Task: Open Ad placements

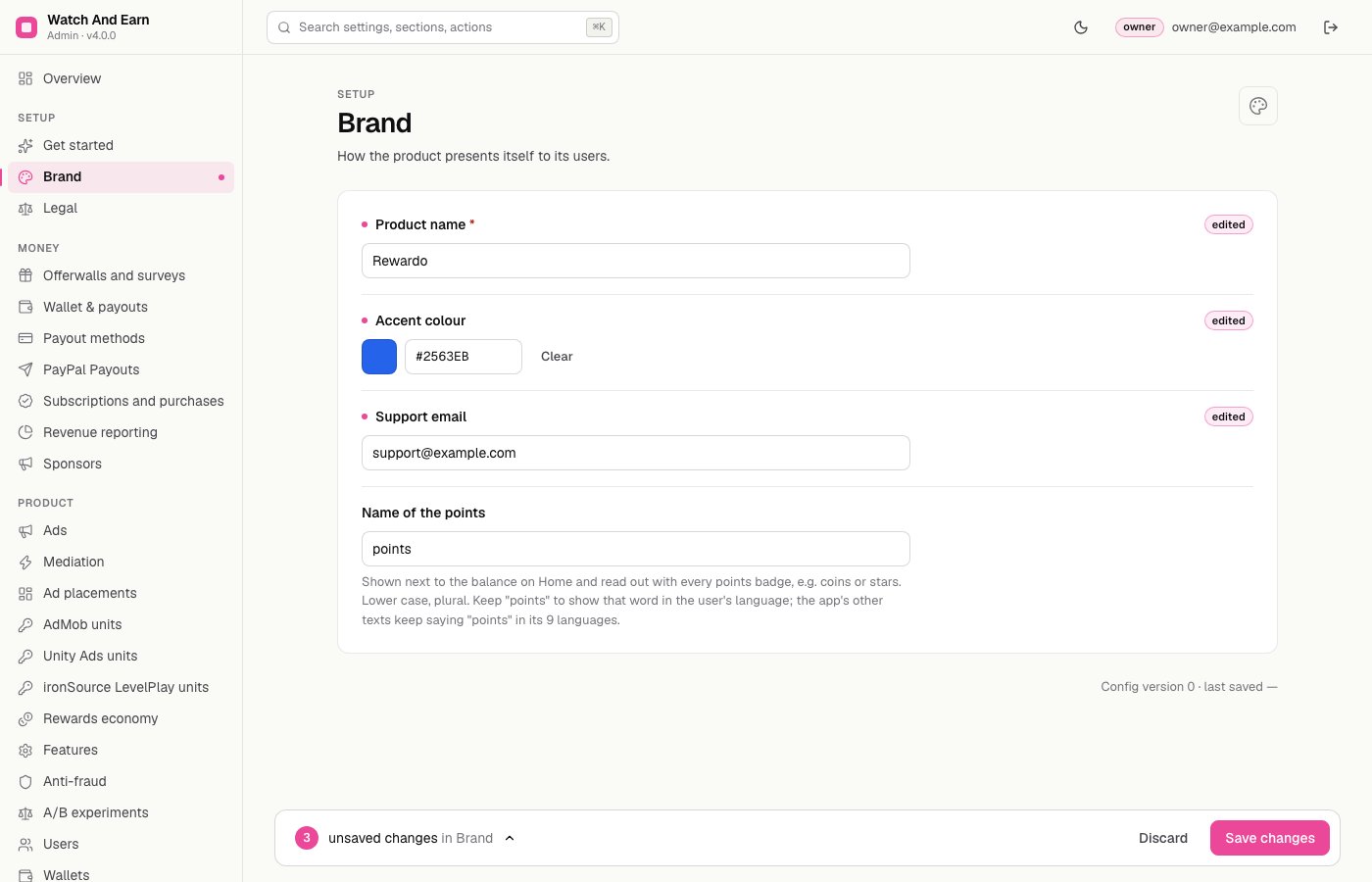Action: pyautogui.click(x=121, y=593)
